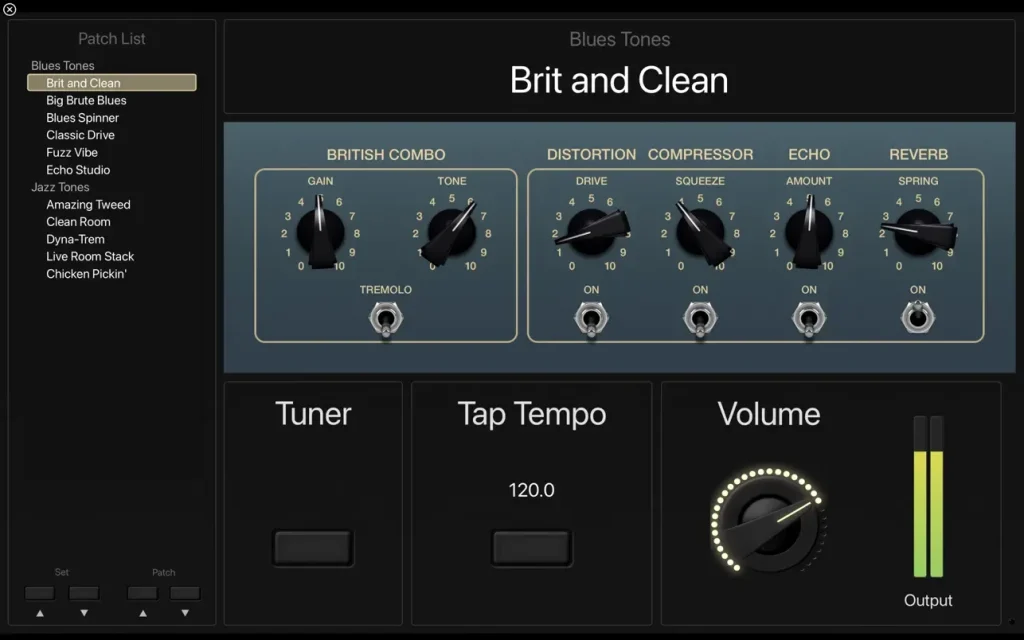This screenshot has height=640, width=1024.
Task: Click the Echo AMOUNT knob
Action: [808, 232]
